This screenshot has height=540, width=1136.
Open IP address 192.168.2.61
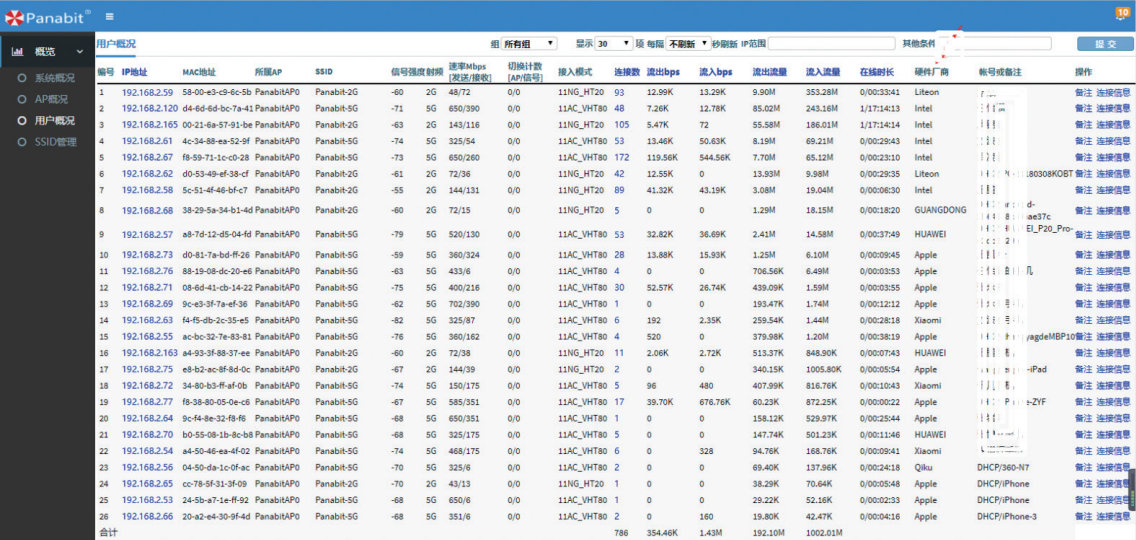(148, 141)
